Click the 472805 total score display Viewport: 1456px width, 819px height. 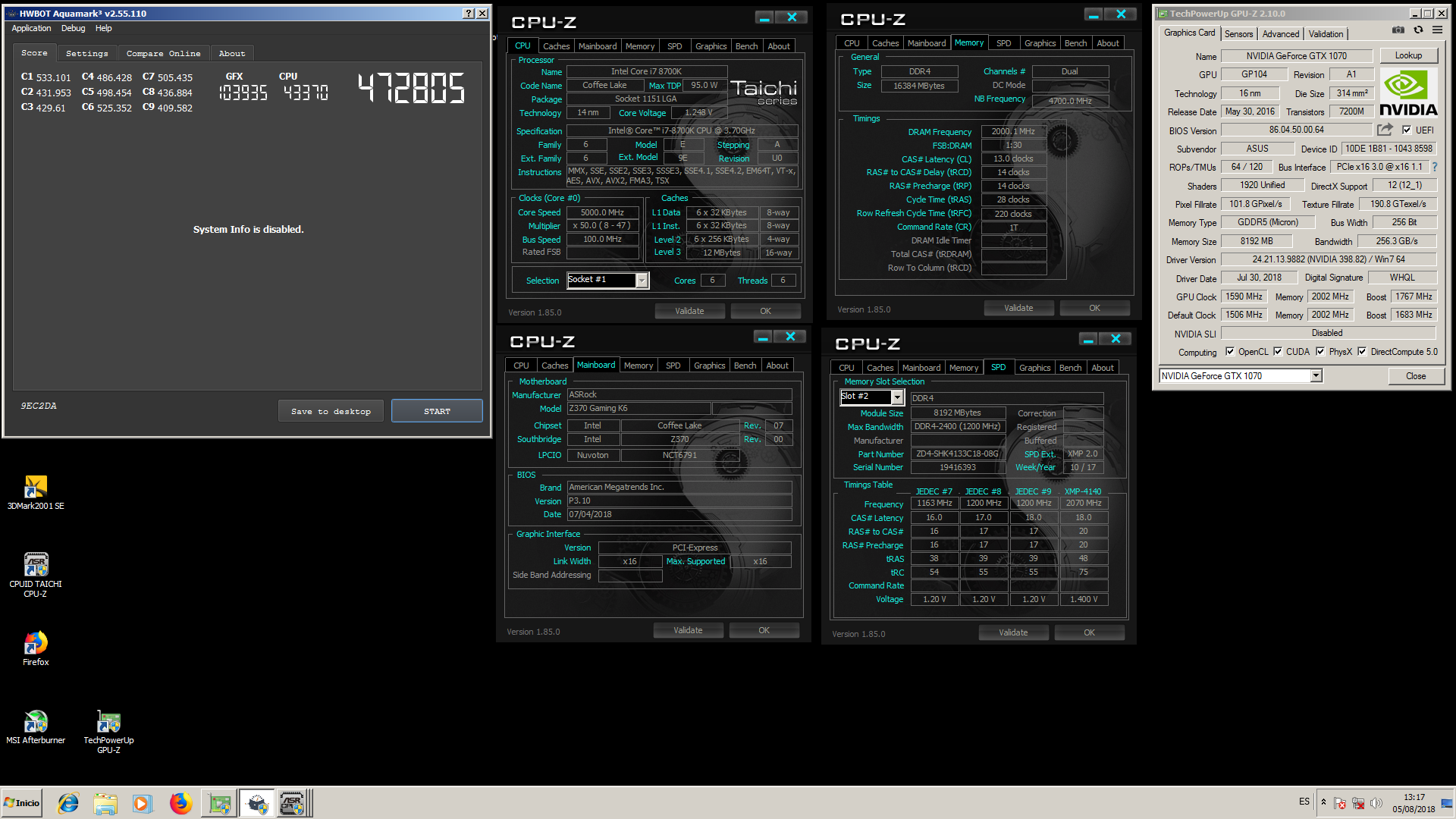411,89
